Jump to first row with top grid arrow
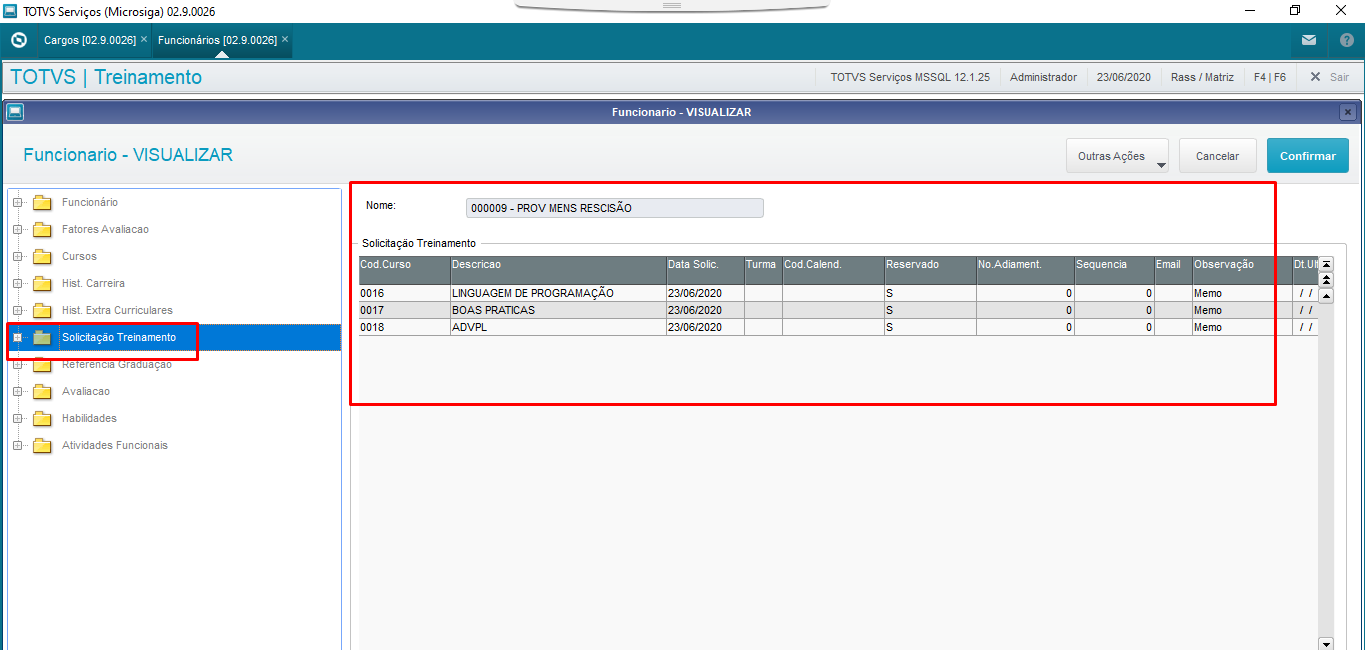 pos(1327,264)
